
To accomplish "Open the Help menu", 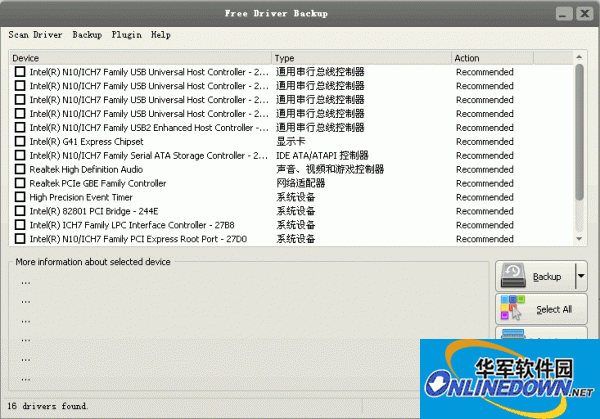I will click(x=160, y=35).
